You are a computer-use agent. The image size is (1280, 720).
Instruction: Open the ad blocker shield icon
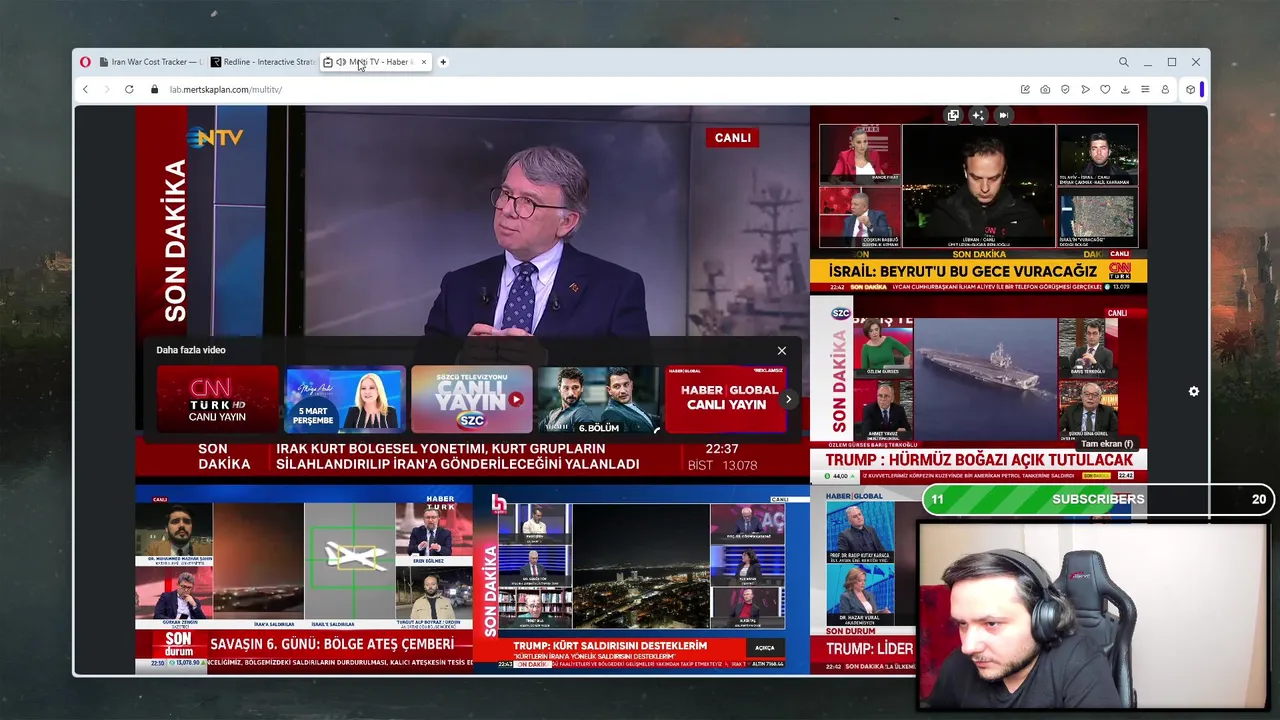pyautogui.click(x=1065, y=89)
